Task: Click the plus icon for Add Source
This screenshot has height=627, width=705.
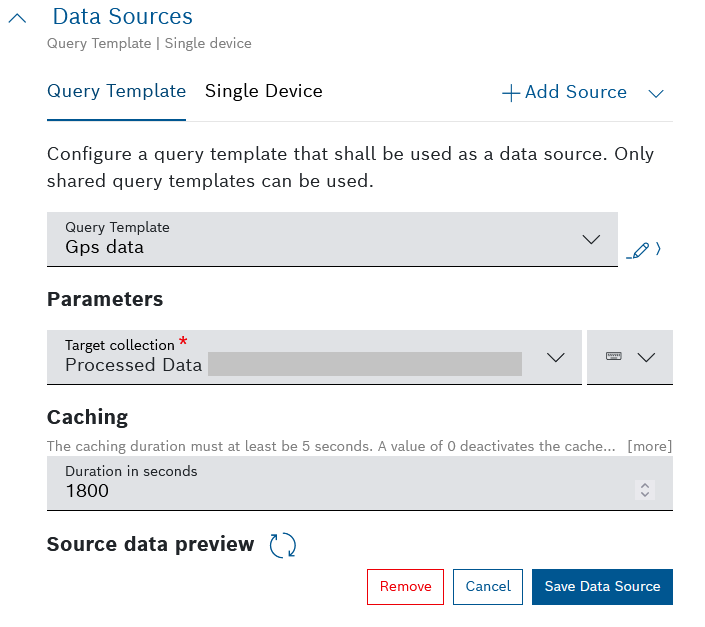Action: tap(511, 93)
